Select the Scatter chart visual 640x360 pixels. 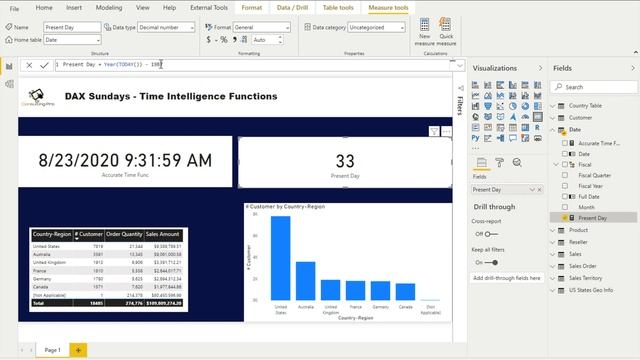click(500, 106)
